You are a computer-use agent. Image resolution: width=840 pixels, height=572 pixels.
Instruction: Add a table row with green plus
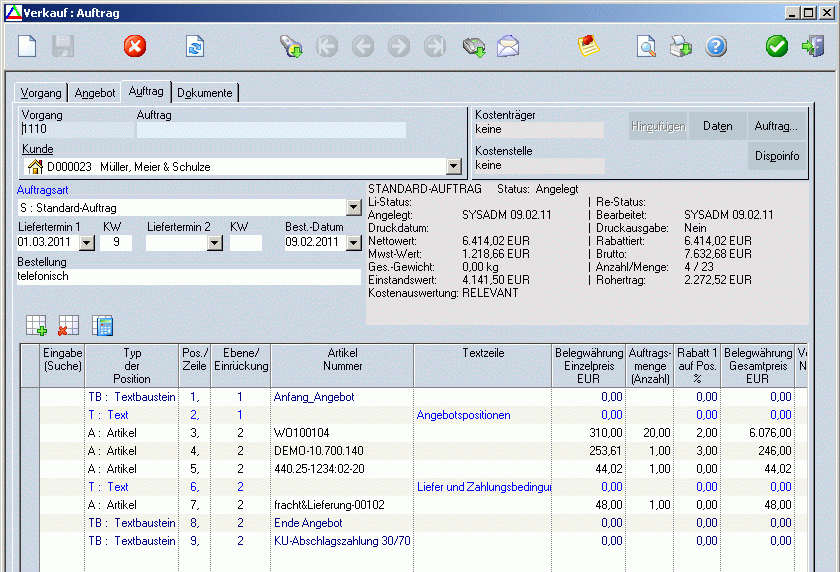coord(36,325)
